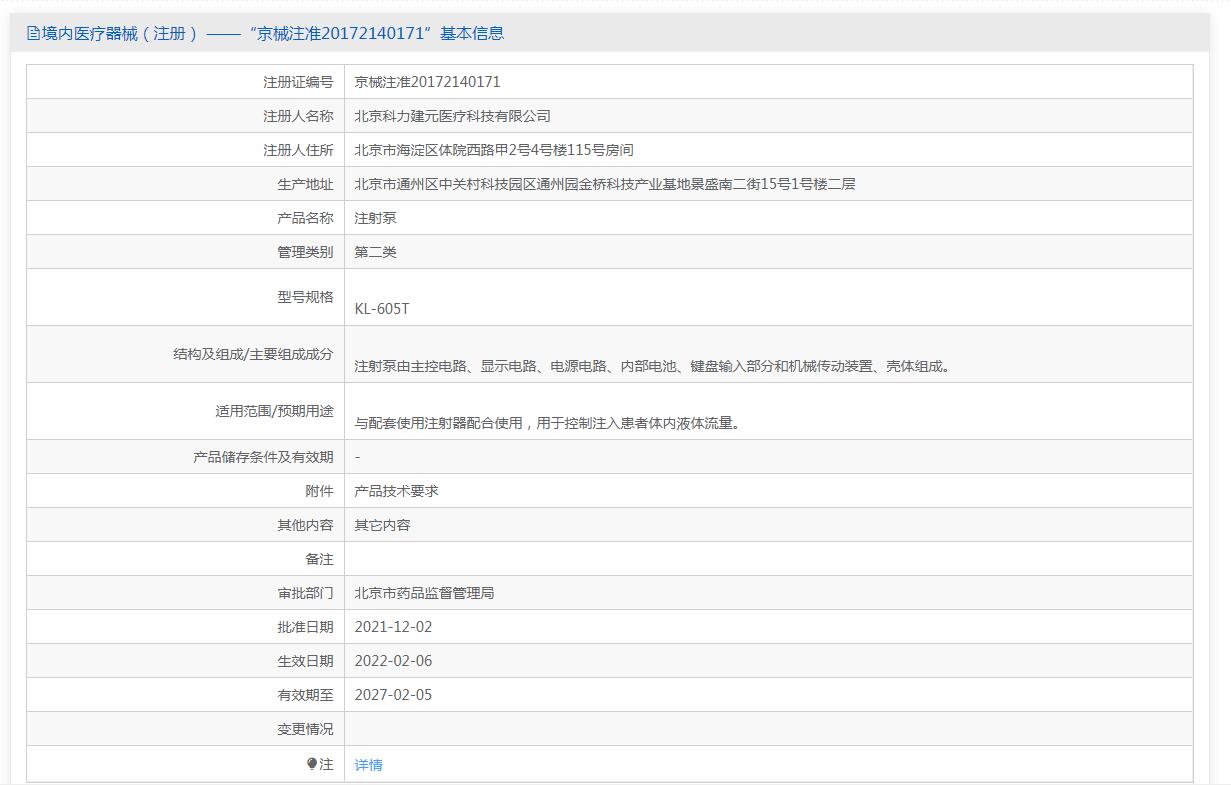Image resolution: width=1231 pixels, height=785 pixels.
Task: Click the 生产地址 label
Action: pyautogui.click(x=305, y=184)
